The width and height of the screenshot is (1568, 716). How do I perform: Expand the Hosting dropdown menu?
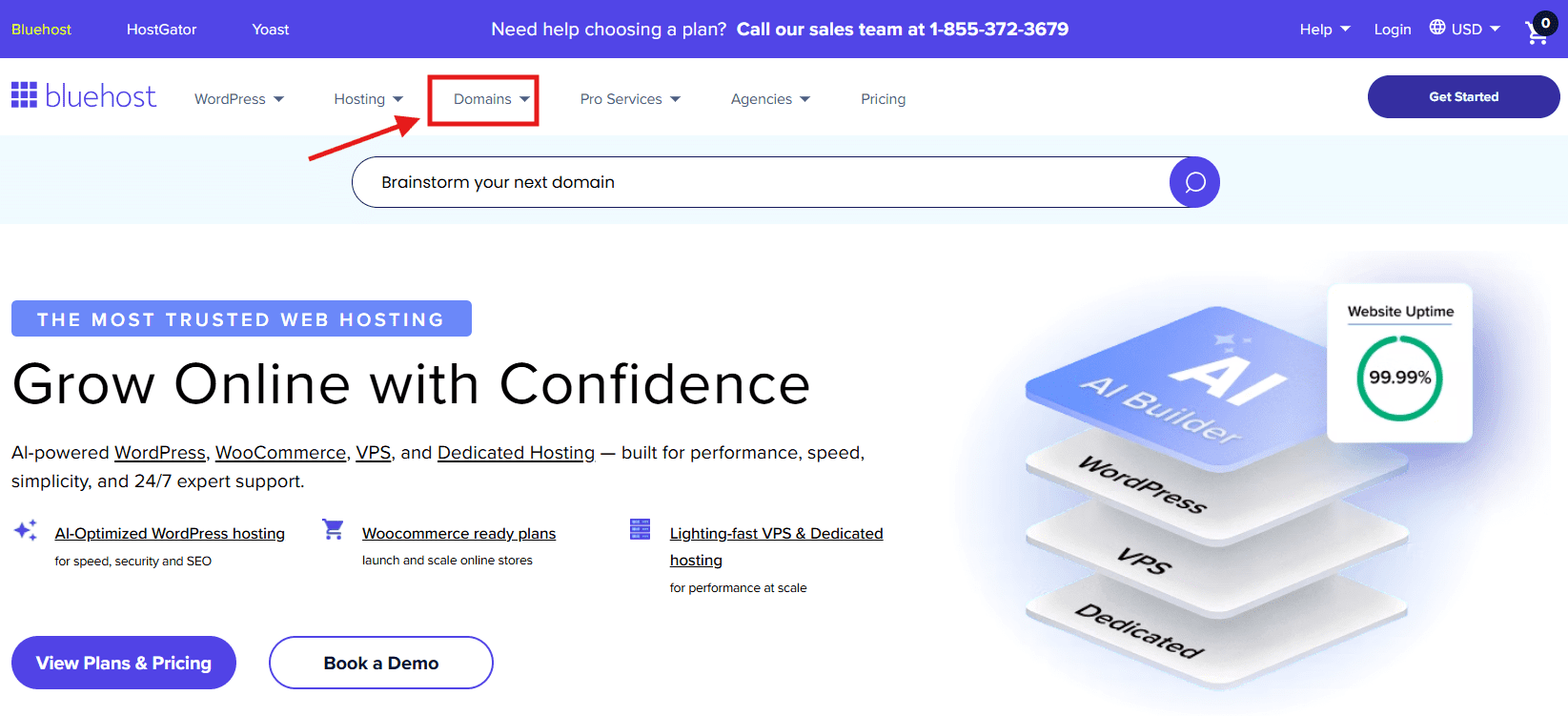pos(368,99)
